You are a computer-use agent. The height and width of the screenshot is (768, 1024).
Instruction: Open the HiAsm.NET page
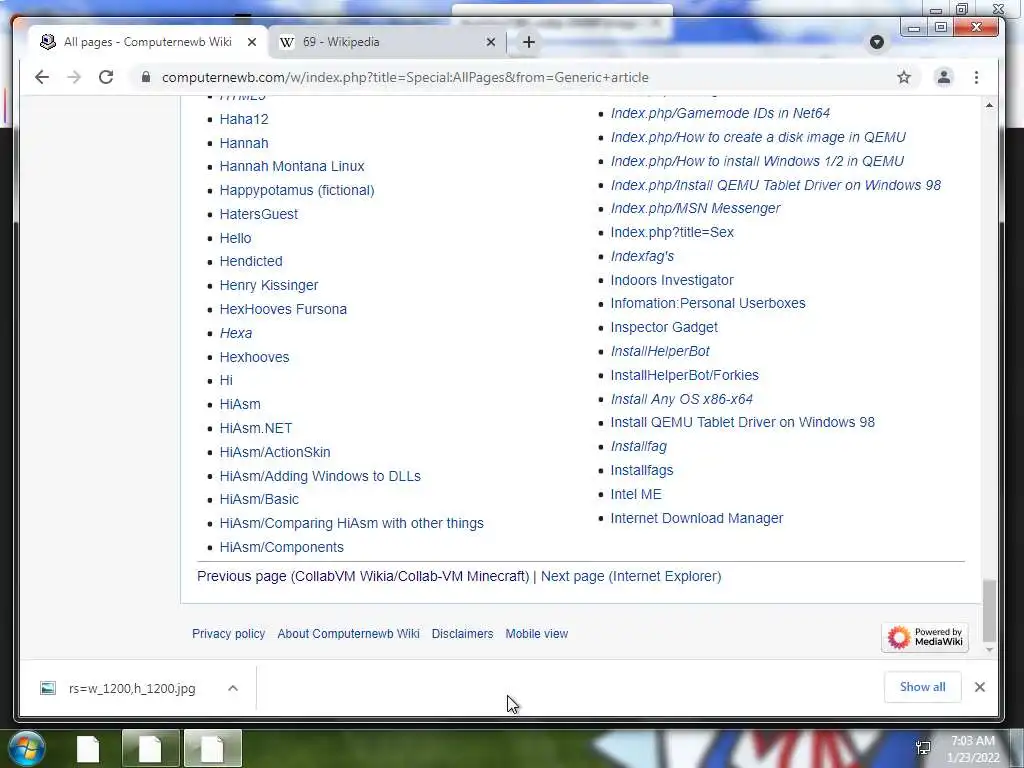coord(256,428)
